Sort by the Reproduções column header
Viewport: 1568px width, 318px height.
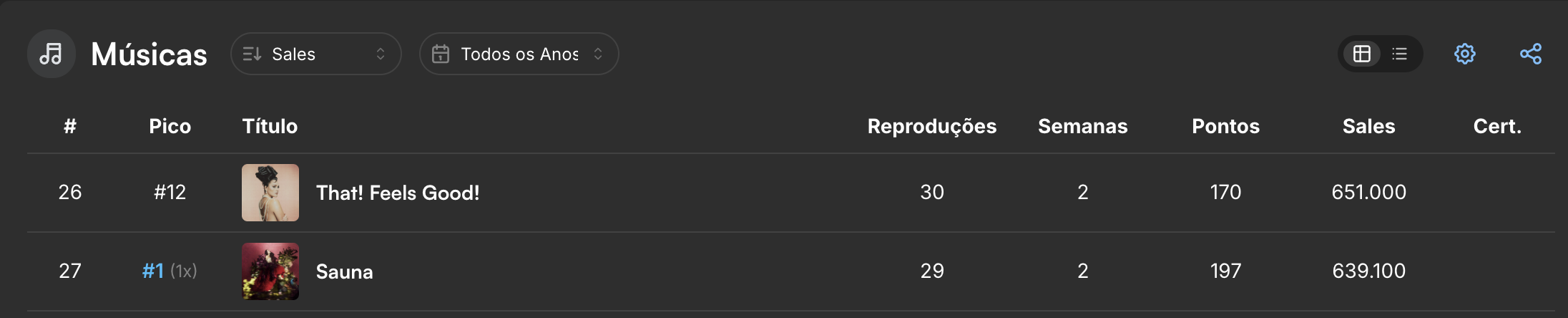tap(931, 126)
